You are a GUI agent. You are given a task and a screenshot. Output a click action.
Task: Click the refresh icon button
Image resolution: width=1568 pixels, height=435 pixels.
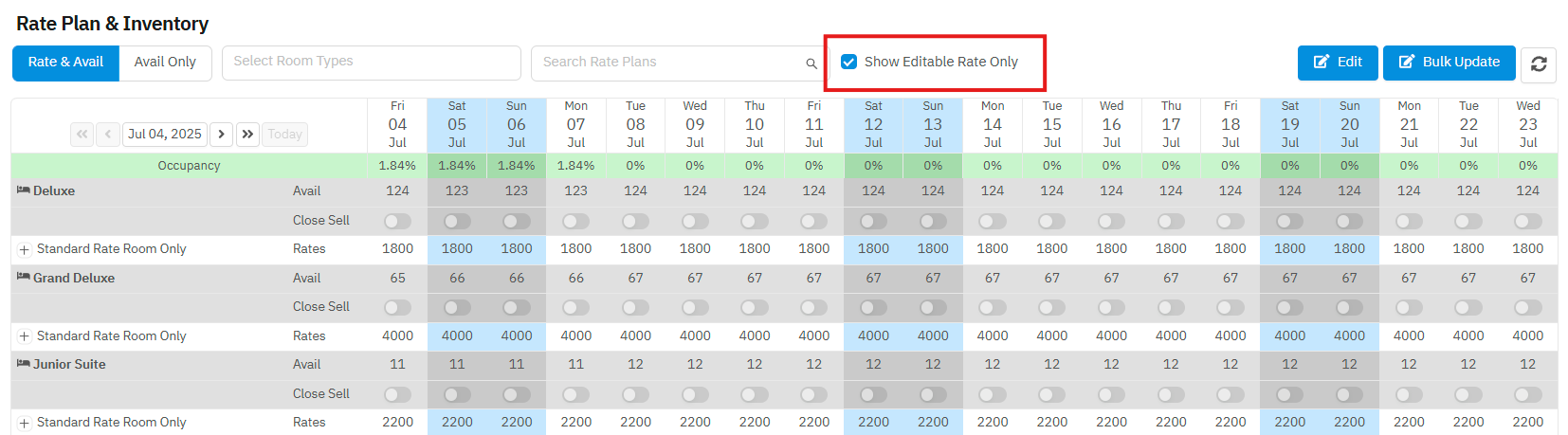[1538, 63]
